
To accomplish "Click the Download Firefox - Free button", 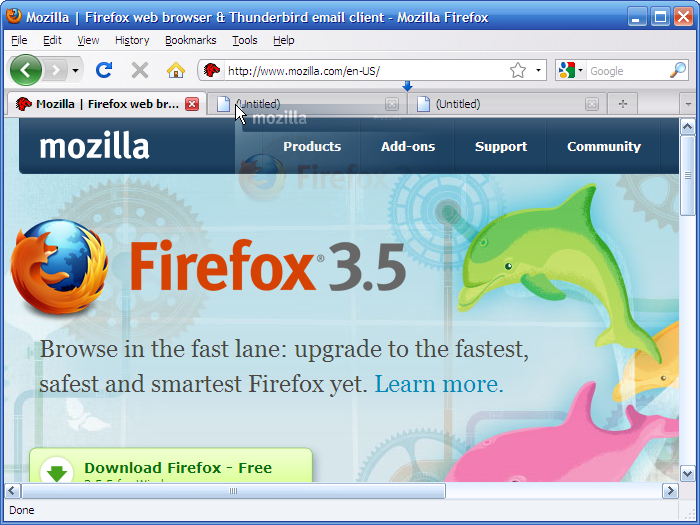I will (171, 465).
